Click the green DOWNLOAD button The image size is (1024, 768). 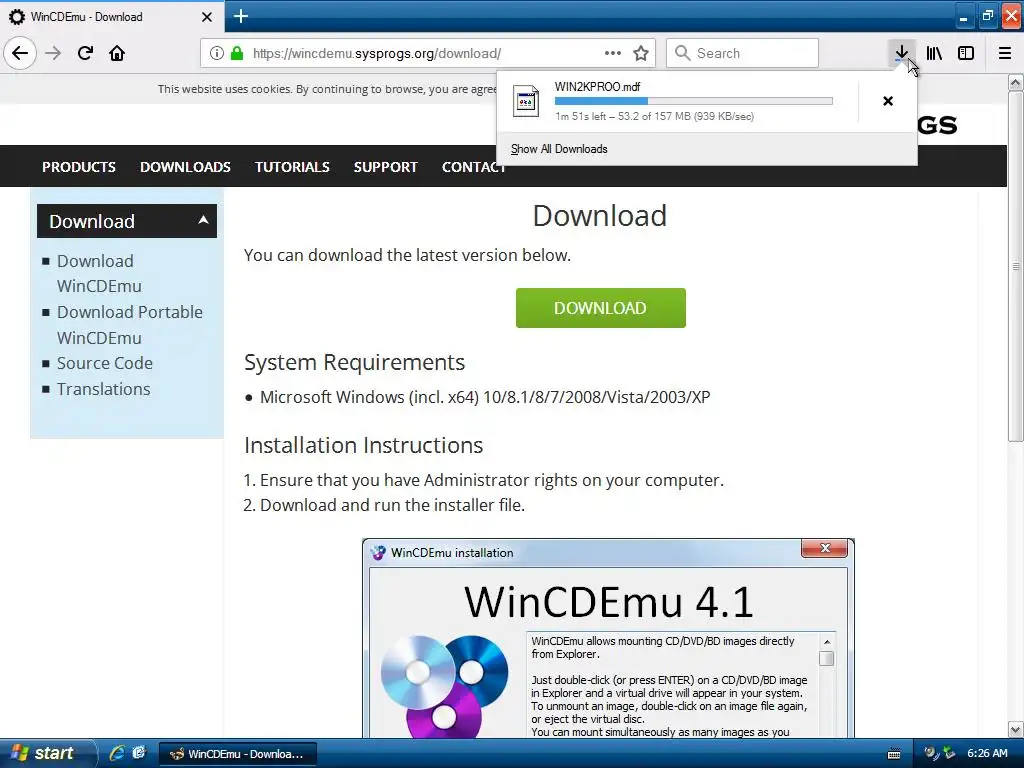pyautogui.click(x=601, y=308)
